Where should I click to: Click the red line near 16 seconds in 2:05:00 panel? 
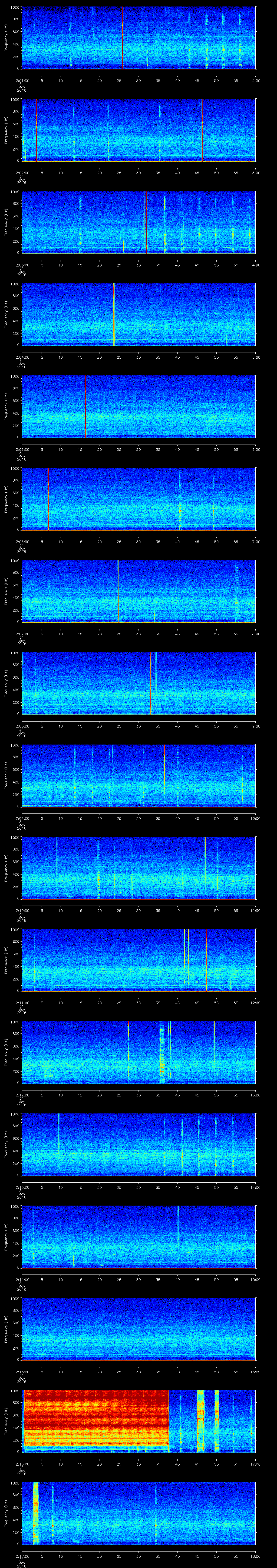(x=85, y=407)
